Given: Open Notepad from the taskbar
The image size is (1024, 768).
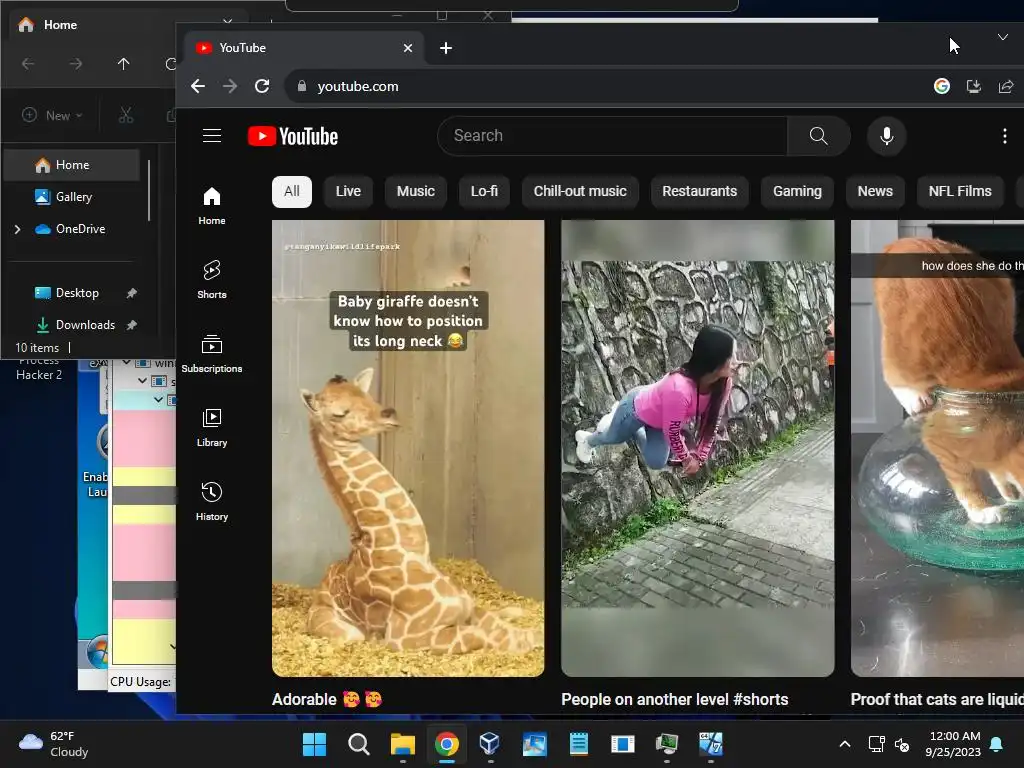Looking at the screenshot, I should click(579, 744).
